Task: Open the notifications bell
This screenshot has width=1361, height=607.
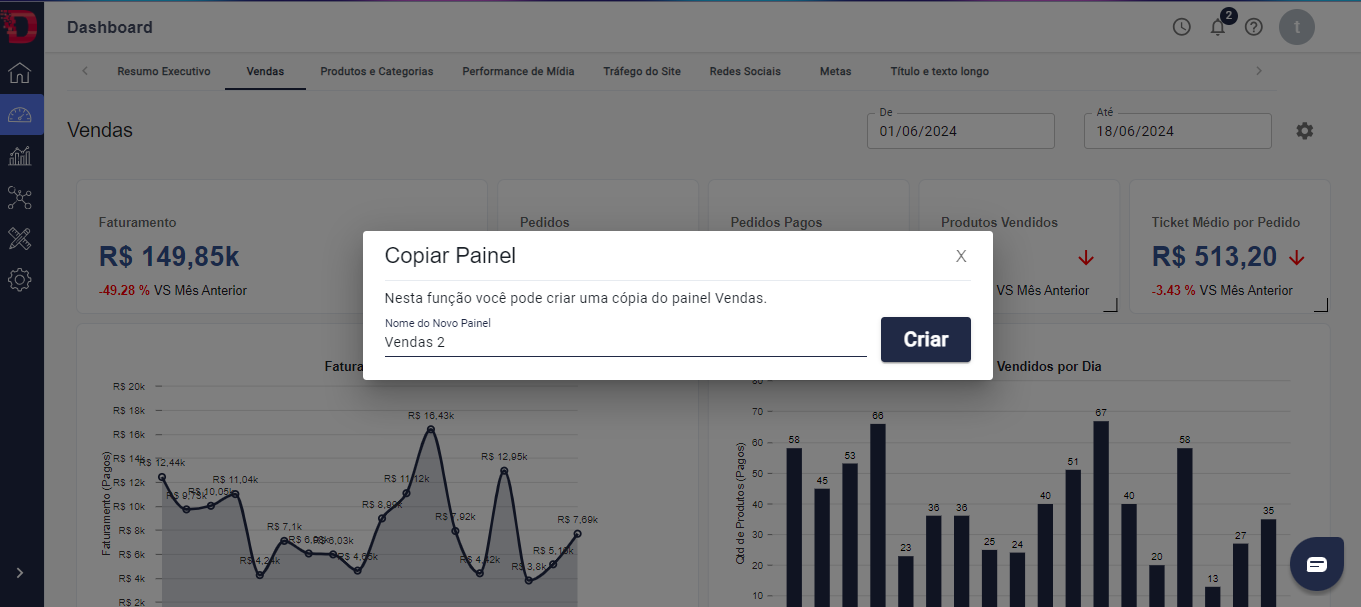Action: click(1218, 27)
